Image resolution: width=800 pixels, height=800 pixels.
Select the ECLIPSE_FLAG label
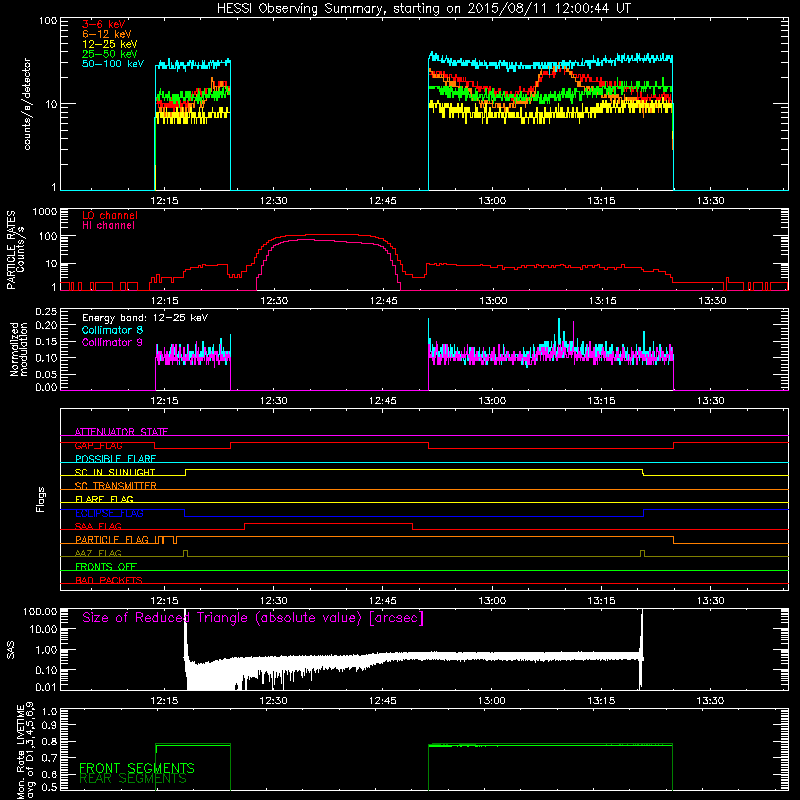pos(109,513)
